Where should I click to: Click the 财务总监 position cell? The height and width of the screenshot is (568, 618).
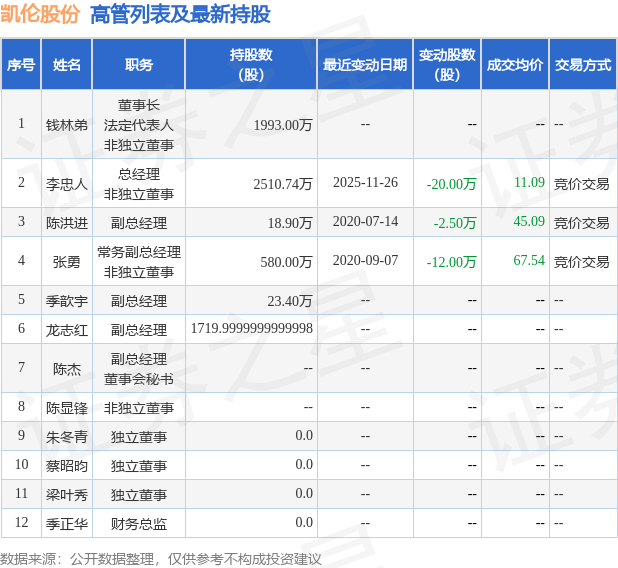point(139,524)
